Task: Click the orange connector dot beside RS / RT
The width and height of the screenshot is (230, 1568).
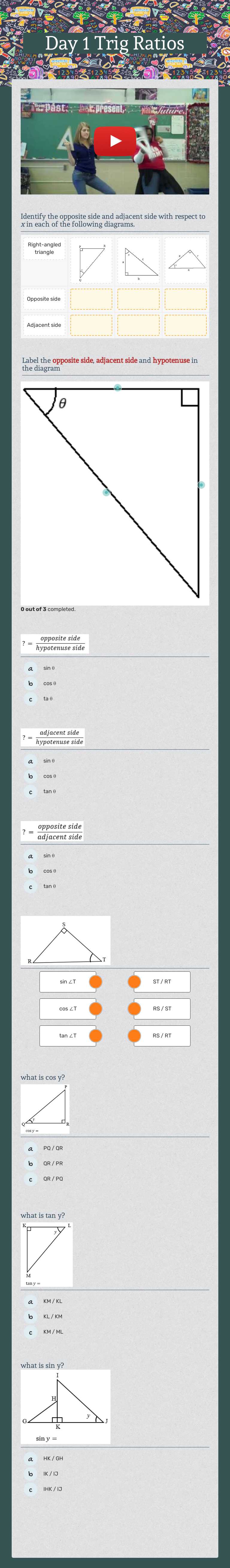Action: point(135,1035)
